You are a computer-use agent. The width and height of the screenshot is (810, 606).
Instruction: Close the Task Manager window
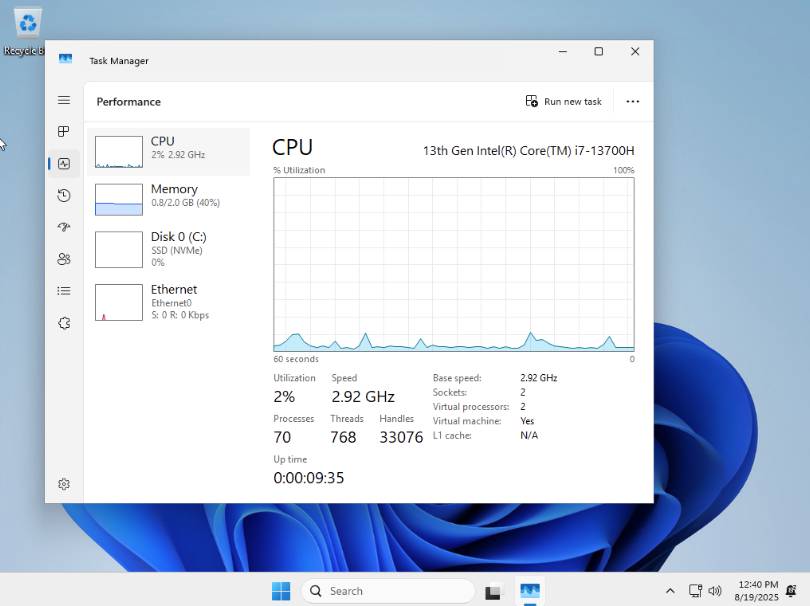pyautogui.click(x=635, y=52)
